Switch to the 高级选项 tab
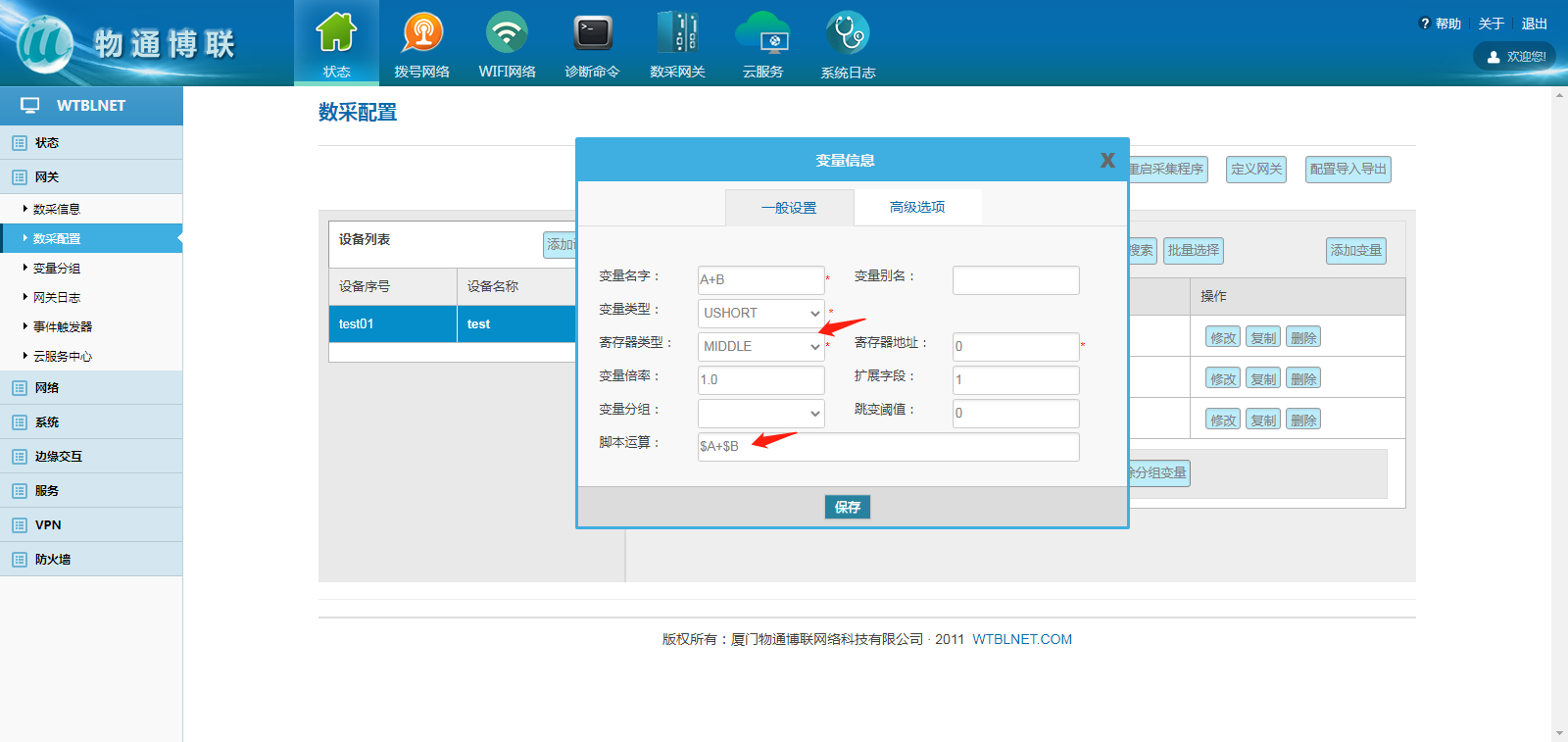The height and width of the screenshot is (742, 1568). point(917,207)
